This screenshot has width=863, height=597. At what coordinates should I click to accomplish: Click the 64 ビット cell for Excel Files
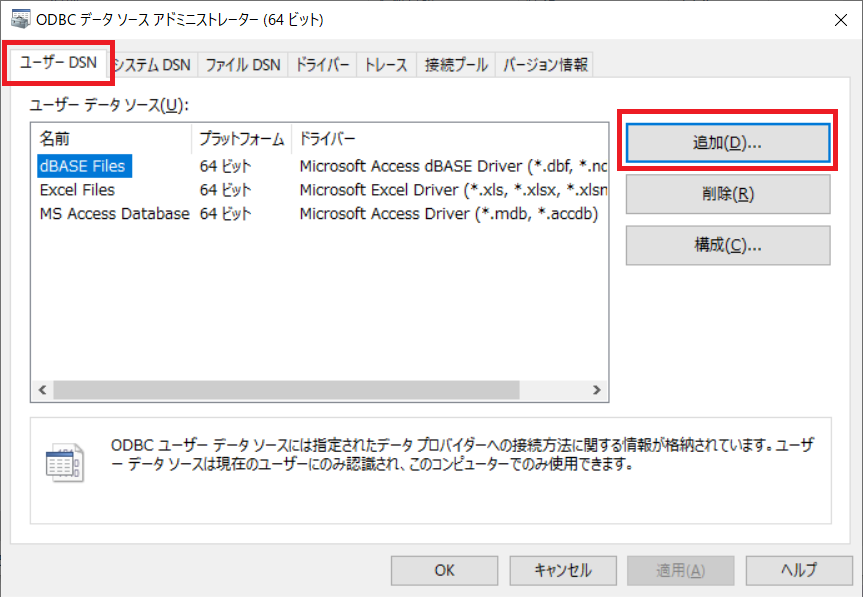coord(226,190)
